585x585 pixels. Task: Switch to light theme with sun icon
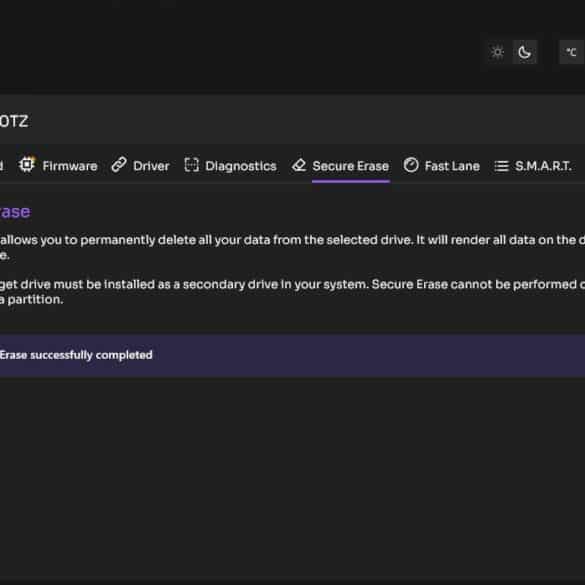click(x=497, y=52)
